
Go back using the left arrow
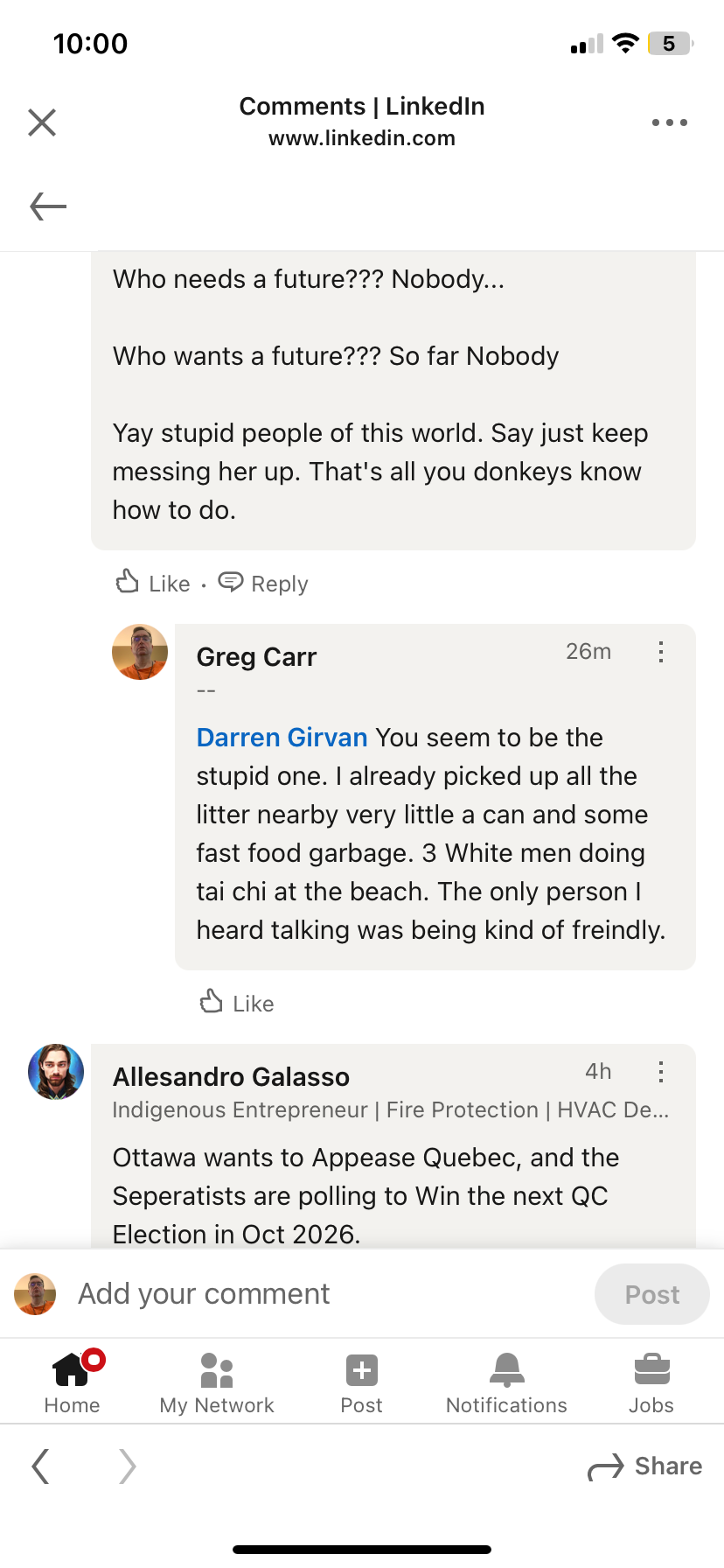48,206
